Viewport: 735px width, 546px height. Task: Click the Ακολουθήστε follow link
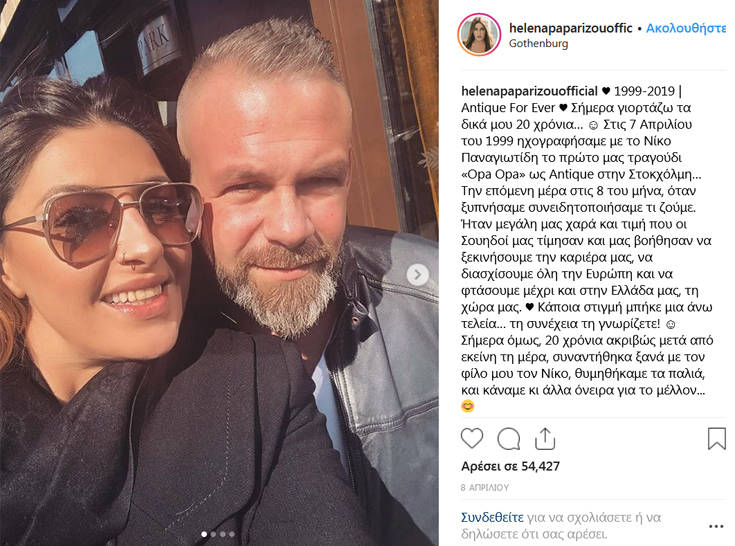[x=686, y=28]
